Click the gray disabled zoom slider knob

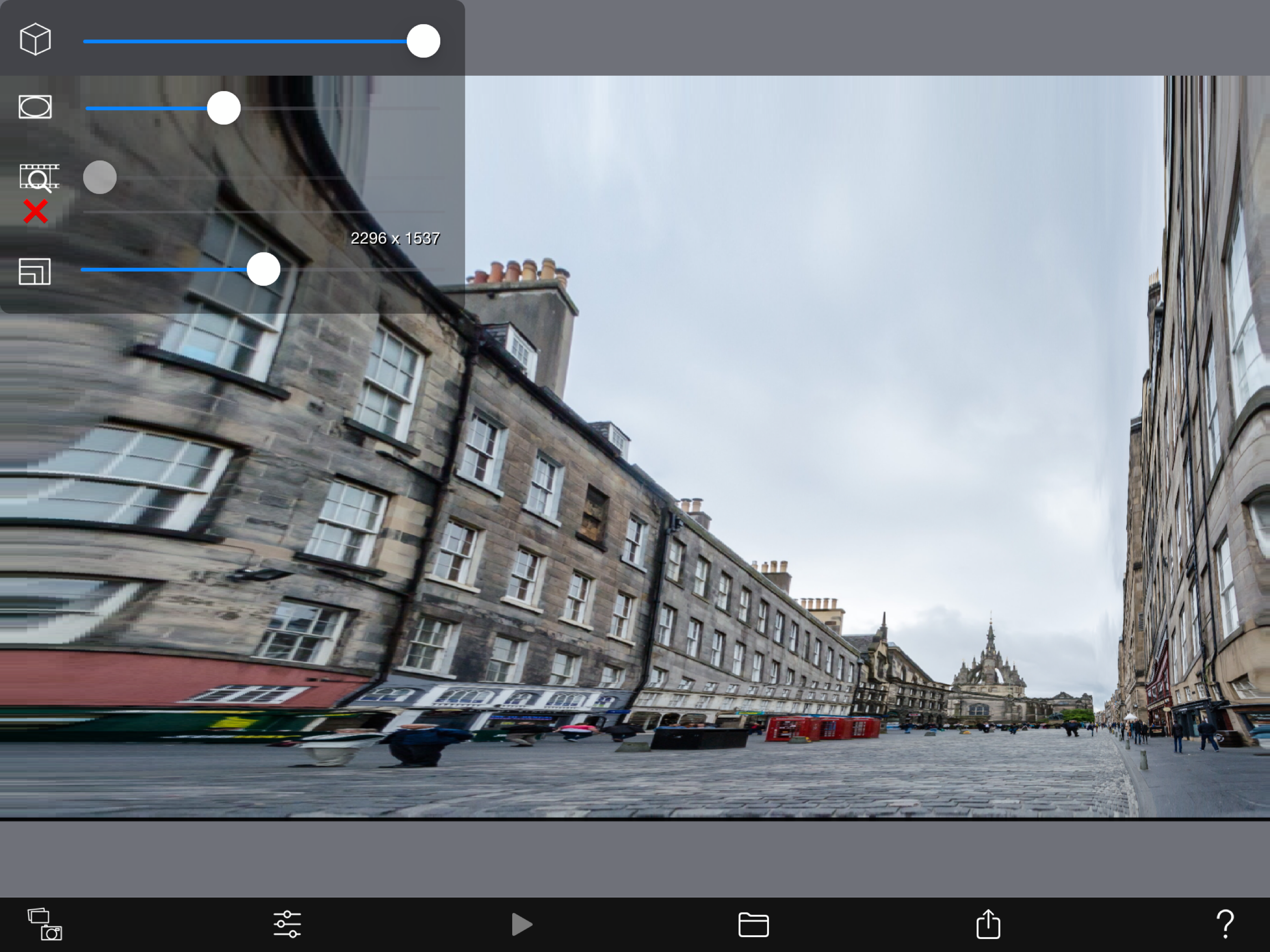coord(100,178)
